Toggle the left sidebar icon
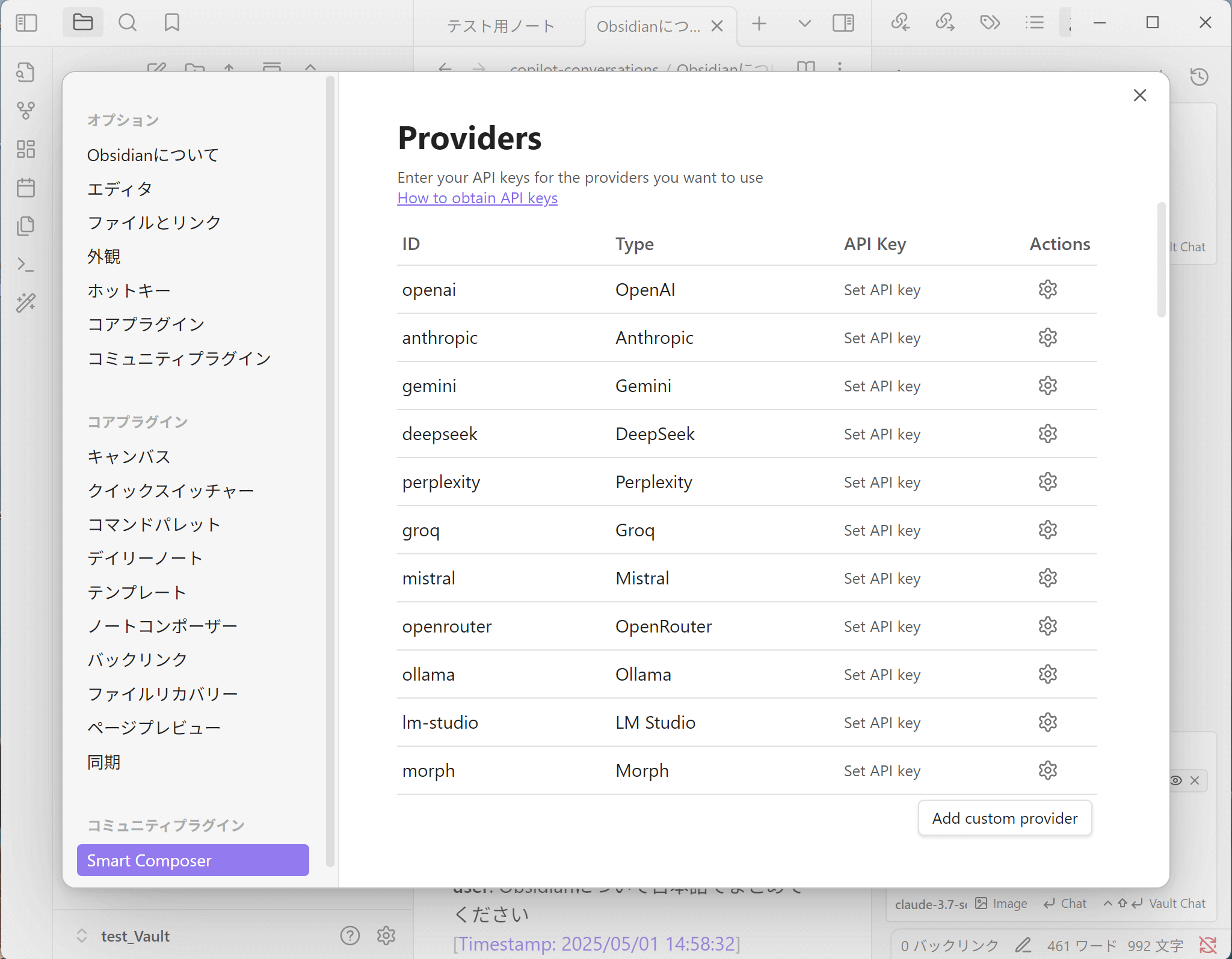This screenshot has height=959, width=1232. 26,23
